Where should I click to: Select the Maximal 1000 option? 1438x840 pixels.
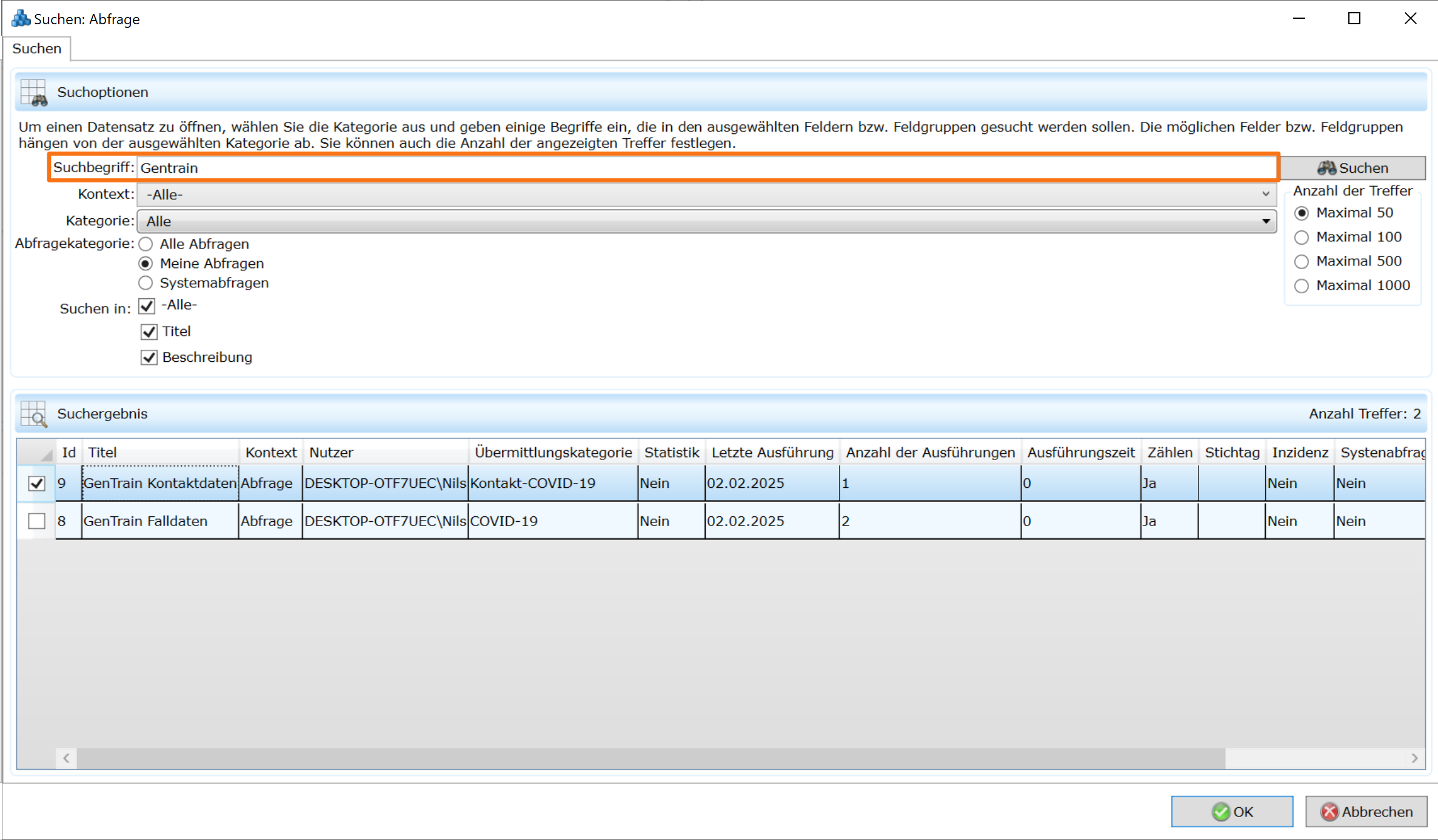click(x=1302, y=285)
